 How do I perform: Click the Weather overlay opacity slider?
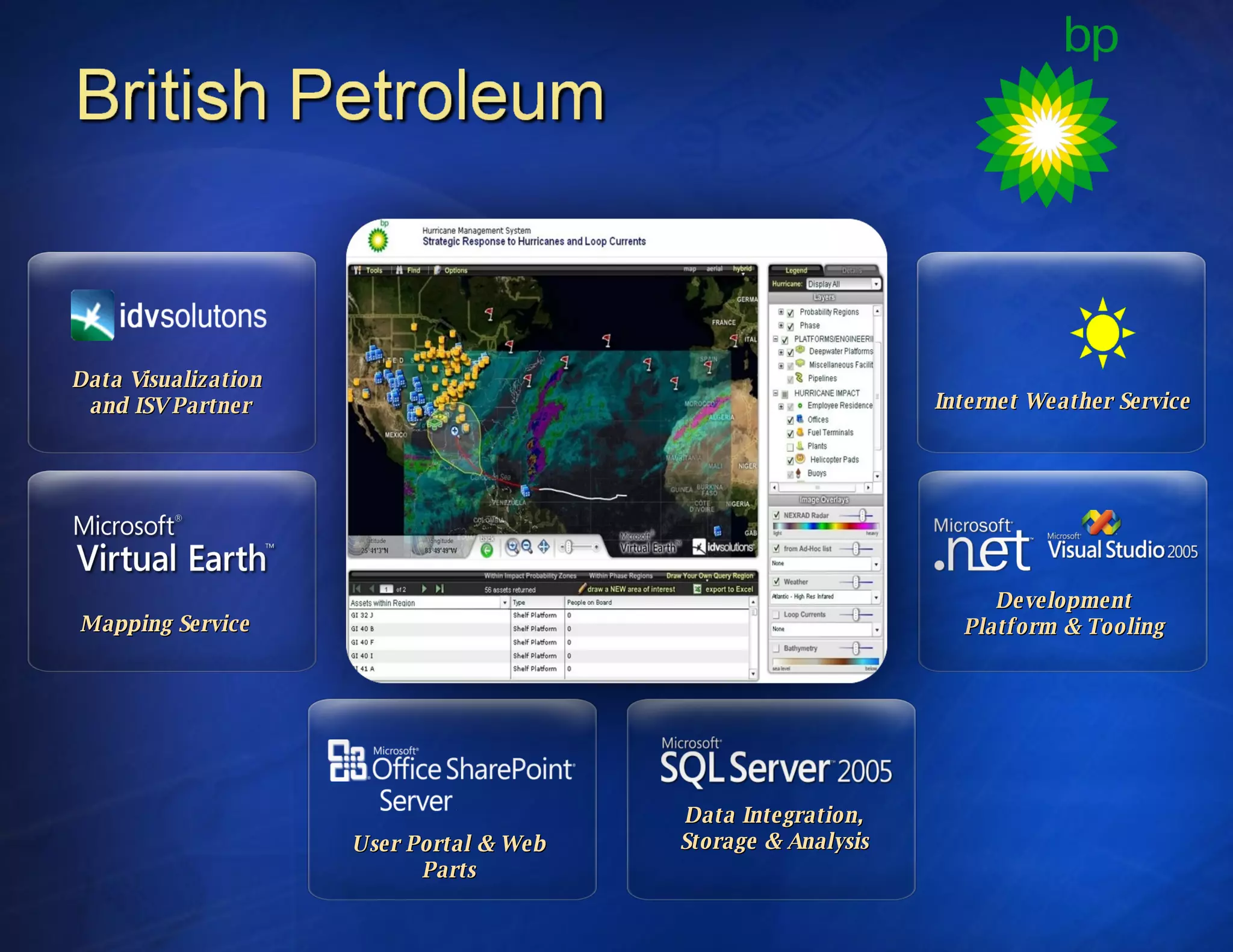click(857, 581)
